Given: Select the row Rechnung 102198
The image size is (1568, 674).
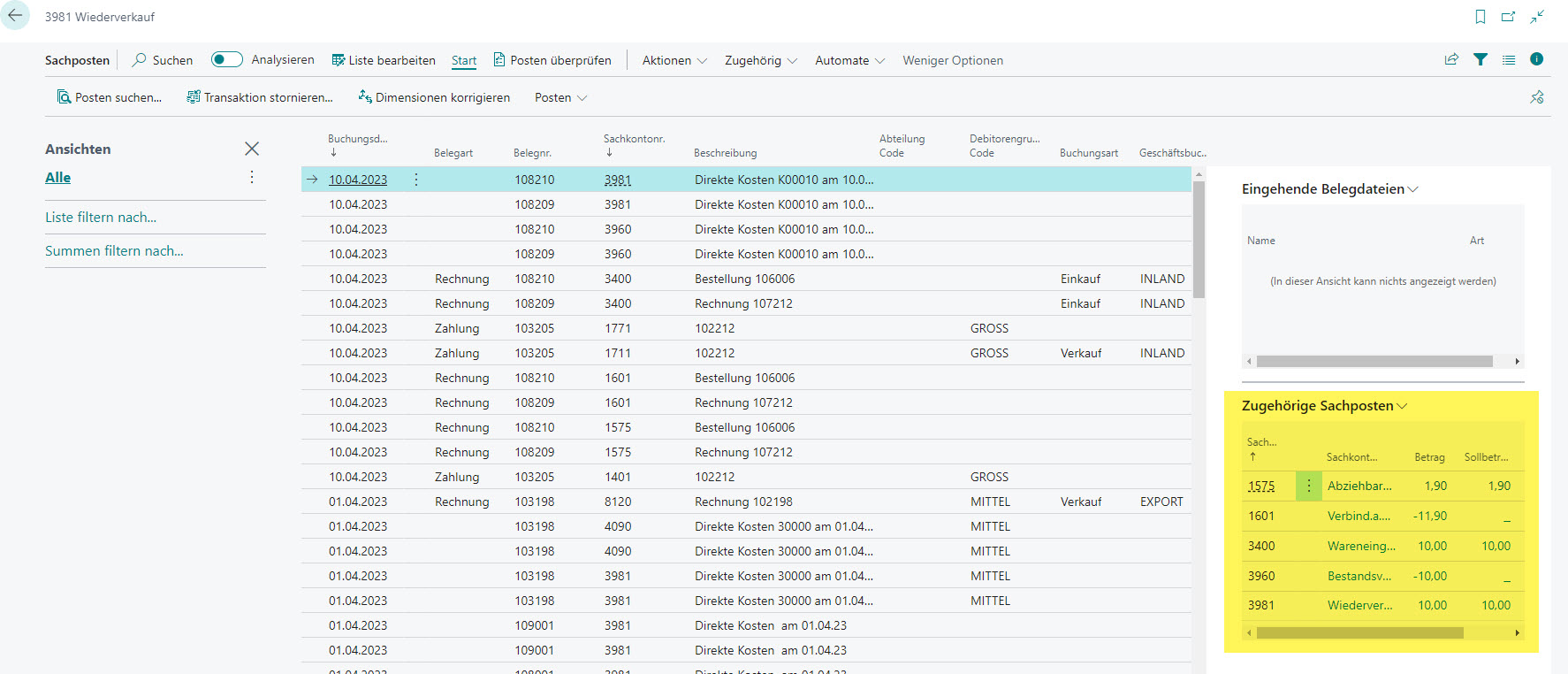Looking at the screenshot, I should tap(746, 502).
